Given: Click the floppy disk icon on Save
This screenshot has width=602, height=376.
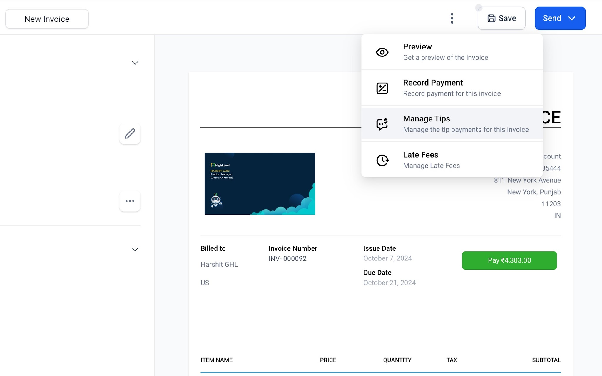Looking at the screenshot, I should [491, 18].
